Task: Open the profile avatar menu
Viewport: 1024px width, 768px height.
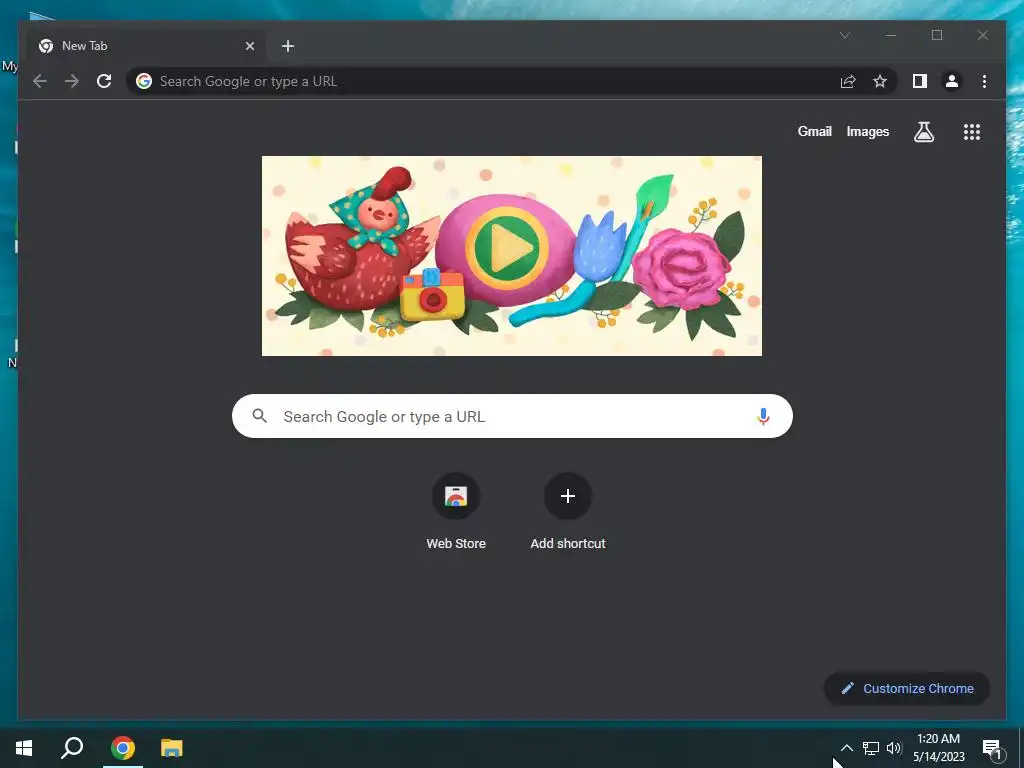Action: coord(952,81)
